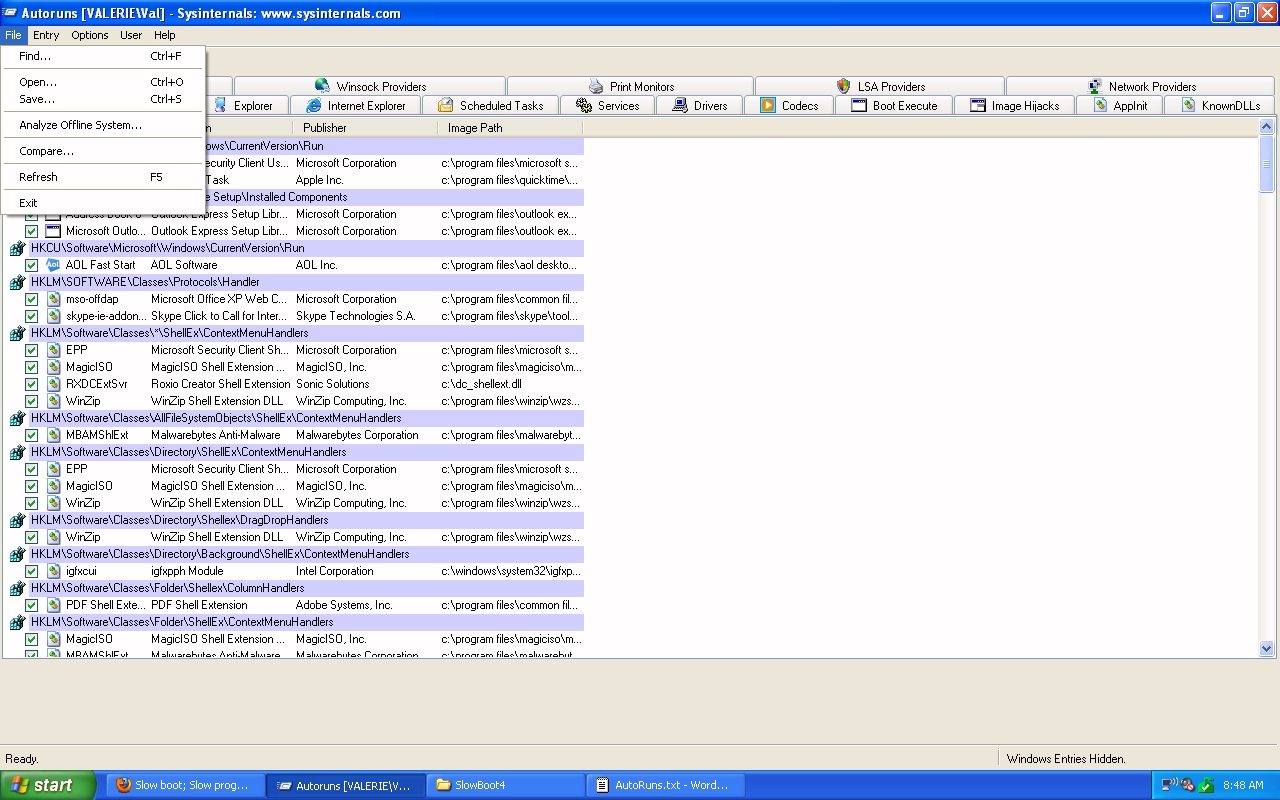Viewport: 1280px width, 800px height.
Task: Switch to the Scheduled Tasks tab
Action: tap(490, 105)
